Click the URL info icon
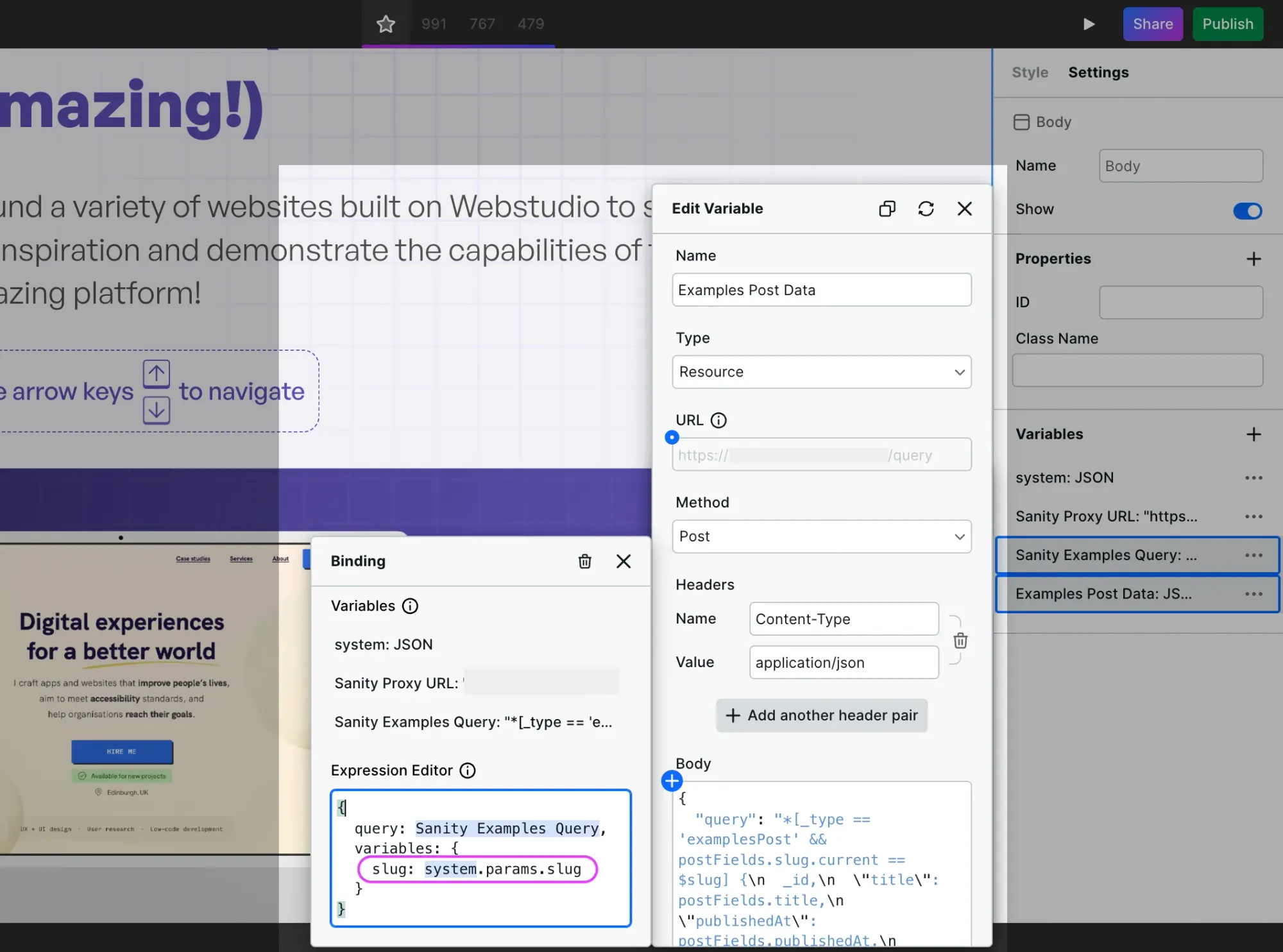The height and width of the screenshot is (952, 1283). coord(719,420)
